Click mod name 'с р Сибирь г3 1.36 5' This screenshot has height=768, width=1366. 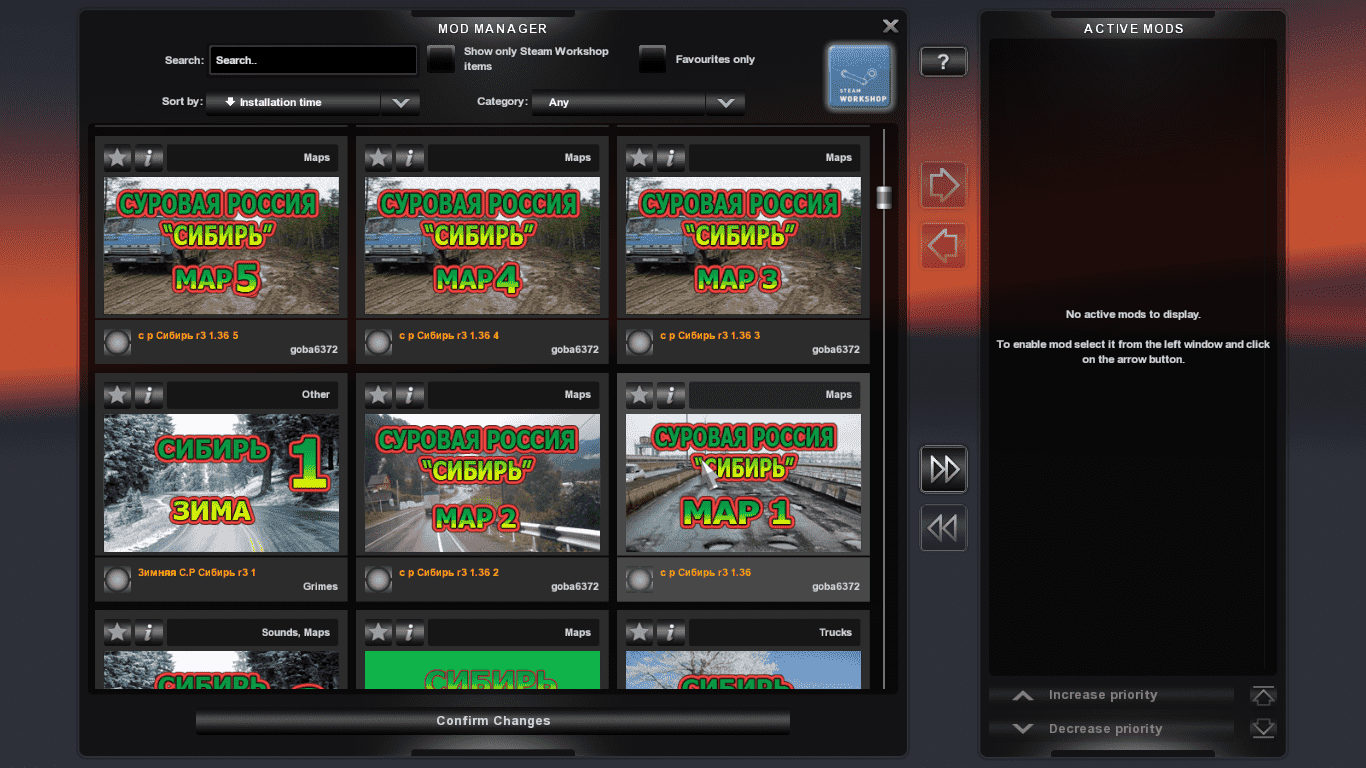tap(188, 335)
